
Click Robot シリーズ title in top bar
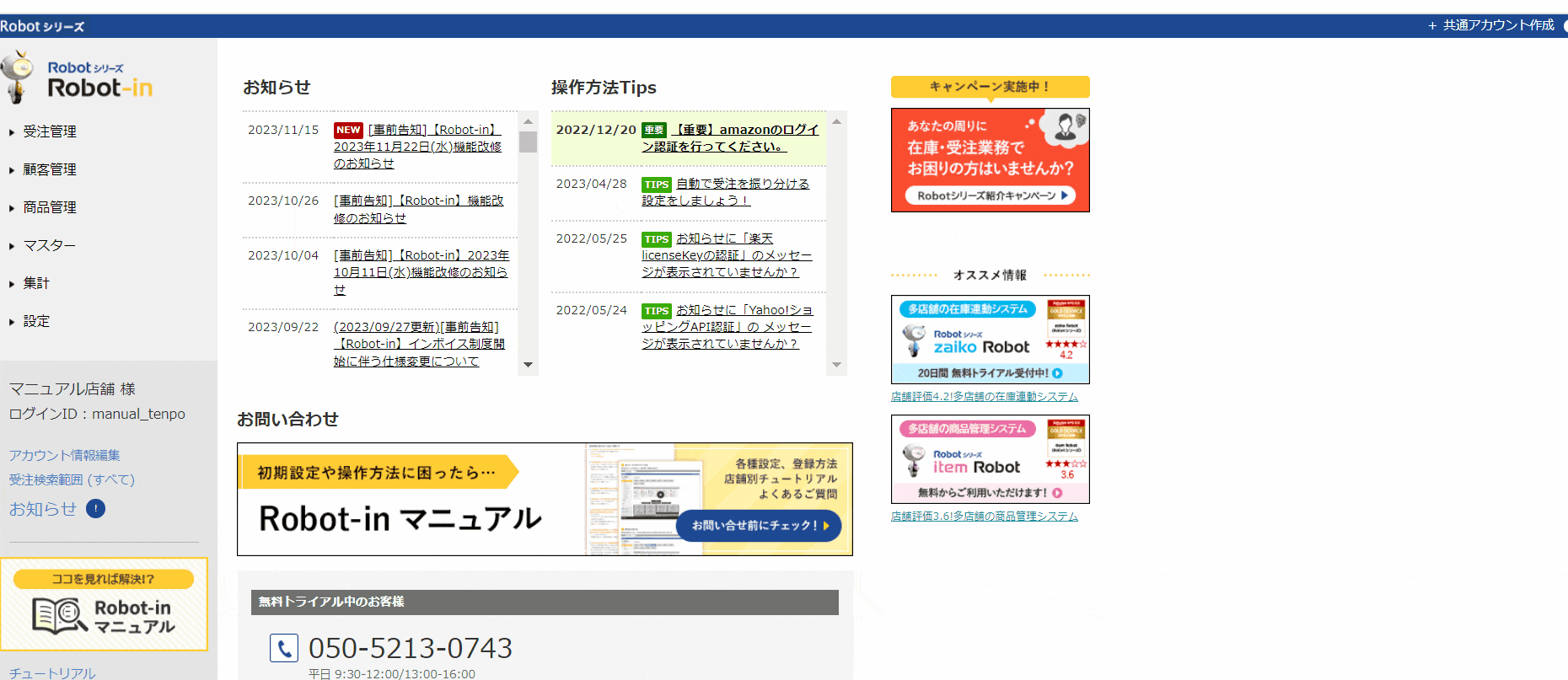[42, 26]
